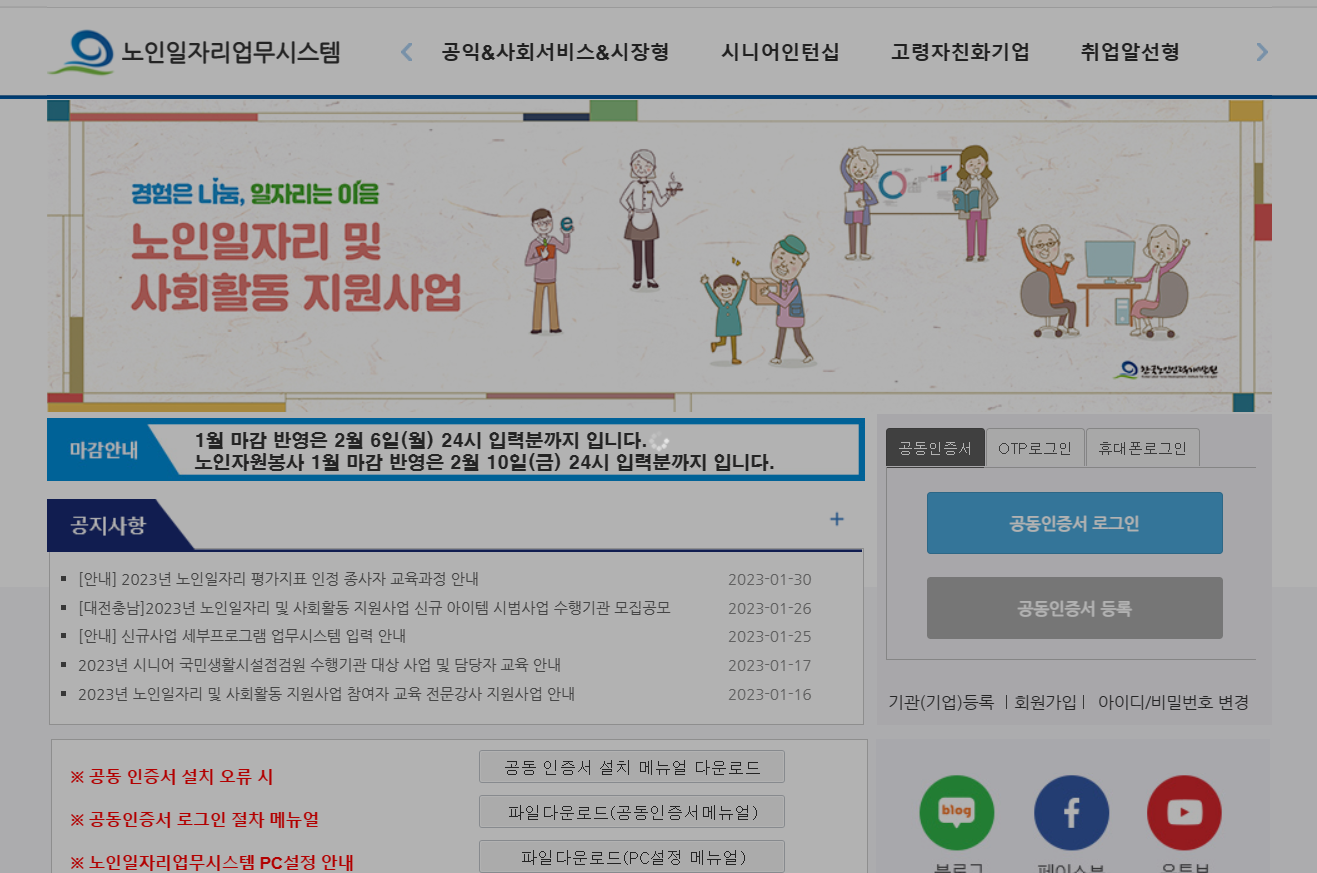Viewport: 1317px width, 873px height.
Task: Click the left navigation arrow chevron
Action: (x=405, y=51)
